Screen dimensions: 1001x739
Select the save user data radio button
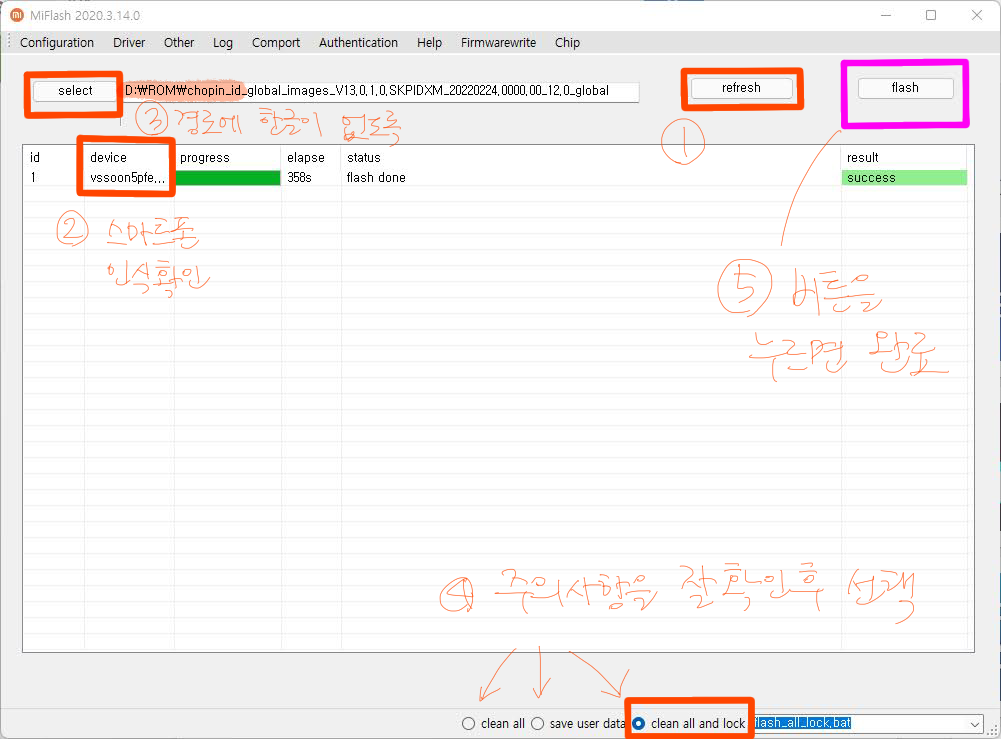[538, 724]
